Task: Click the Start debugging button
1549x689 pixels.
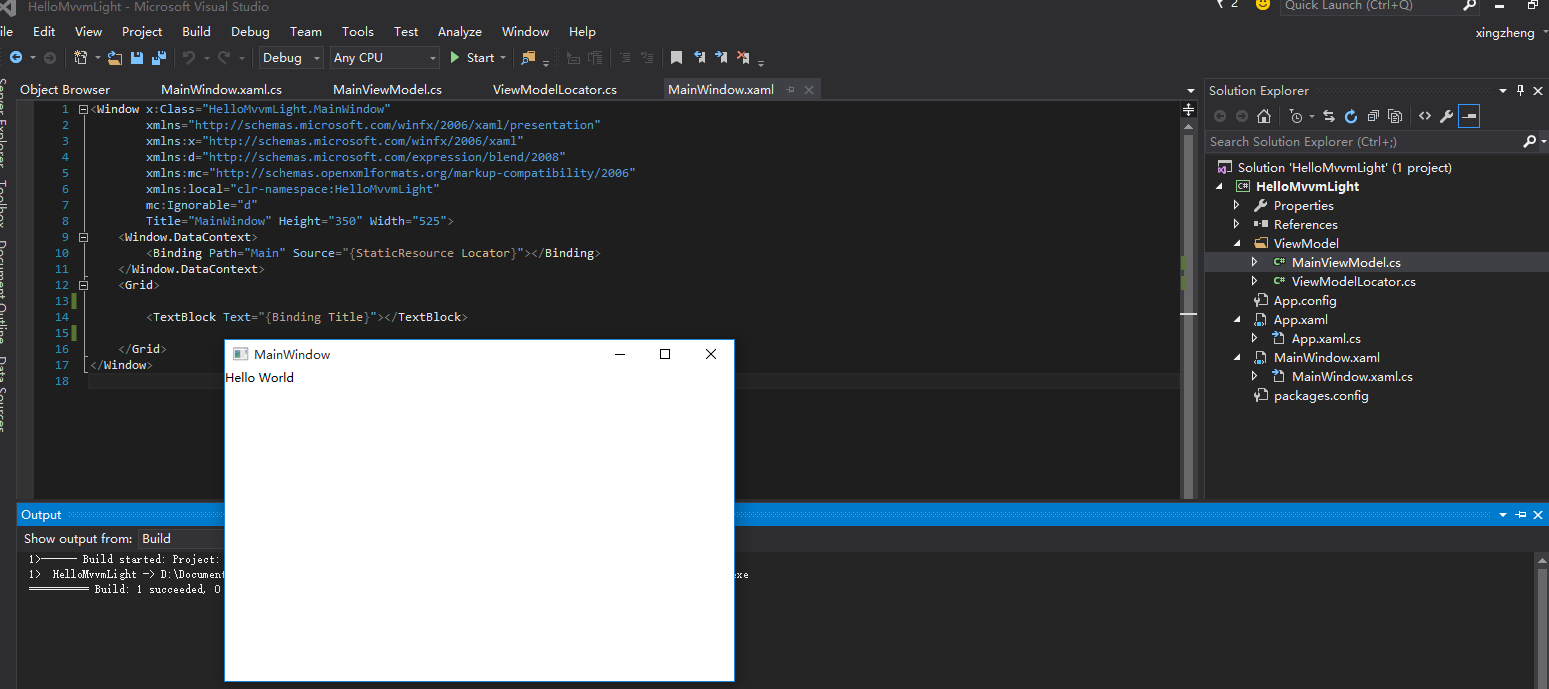Action: pos(472,58)
